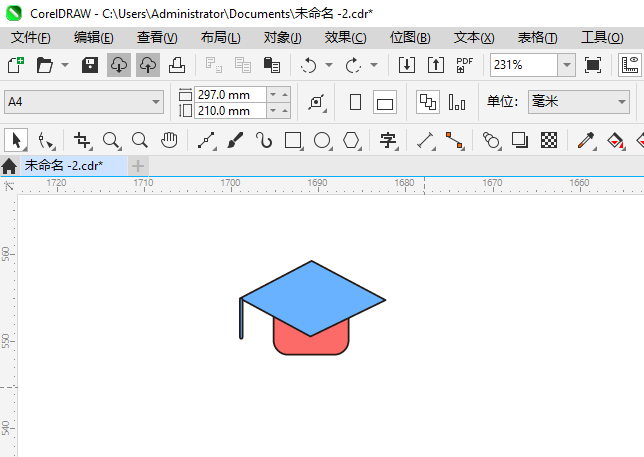Select the Interactive Fill bucket tool
The image size is (644, 457).
point(616,140)
